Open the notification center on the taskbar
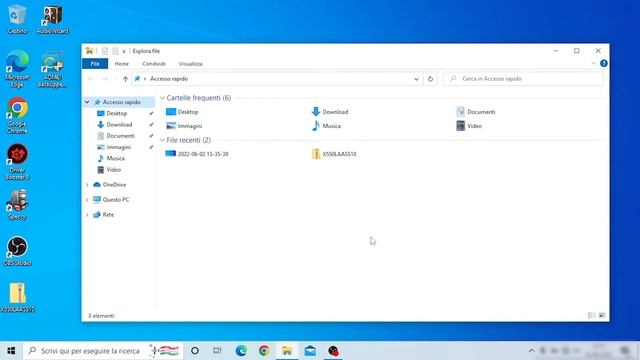640x360 pixels. [625, 351]
